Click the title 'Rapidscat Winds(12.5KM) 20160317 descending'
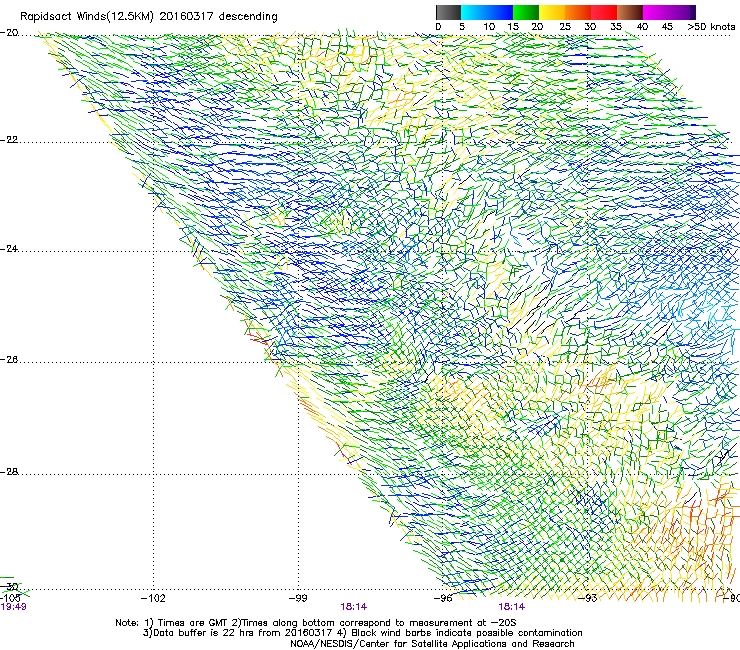This screenshot has width=740, height=650. [x=149, y=17]
